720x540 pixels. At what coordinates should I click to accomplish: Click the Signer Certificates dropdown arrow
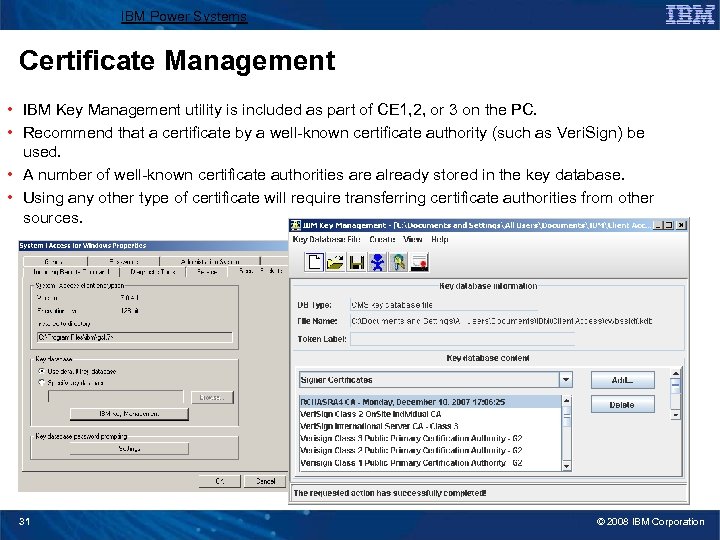pos(566,380)
